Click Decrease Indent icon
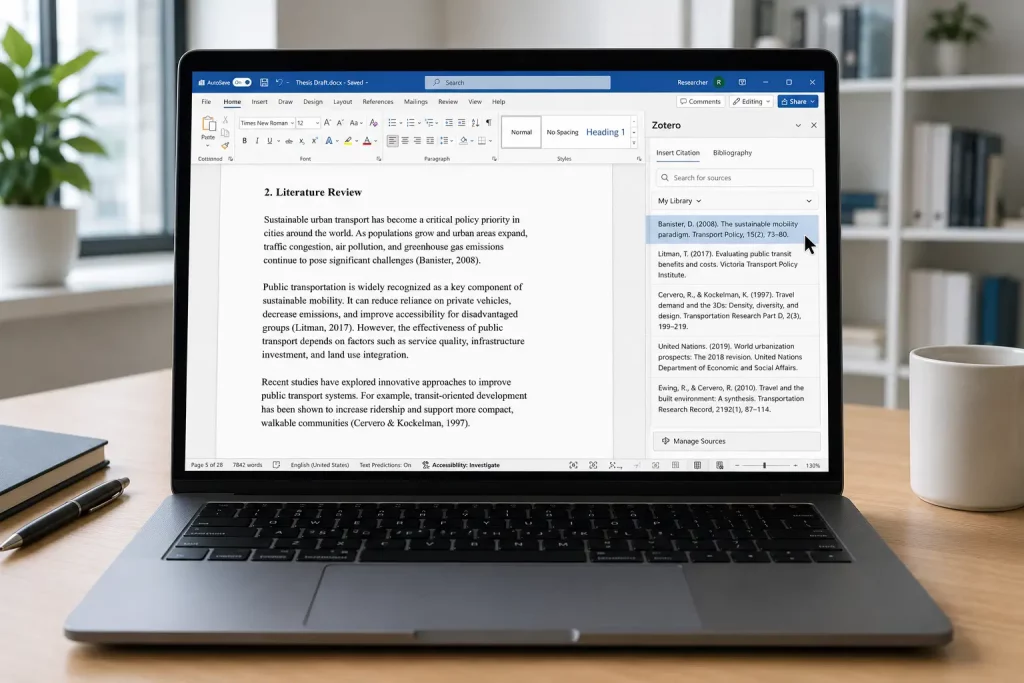 click(x=449, y=123)
